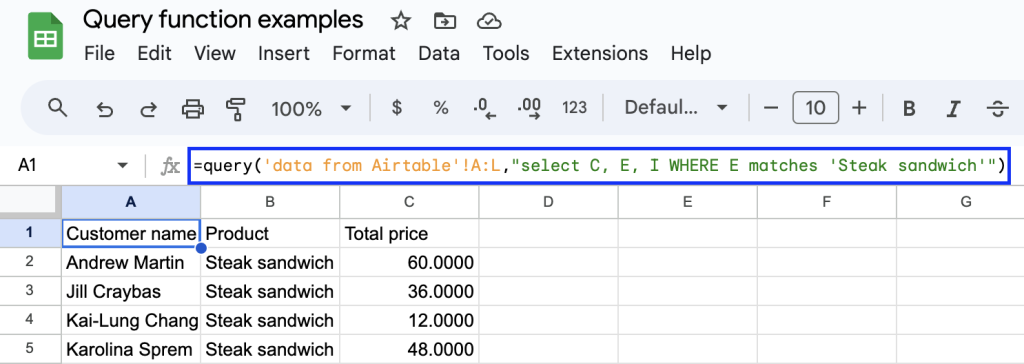Select the Total price header cell
This screenshot has height=364, width=1024.
click(409, 233)
